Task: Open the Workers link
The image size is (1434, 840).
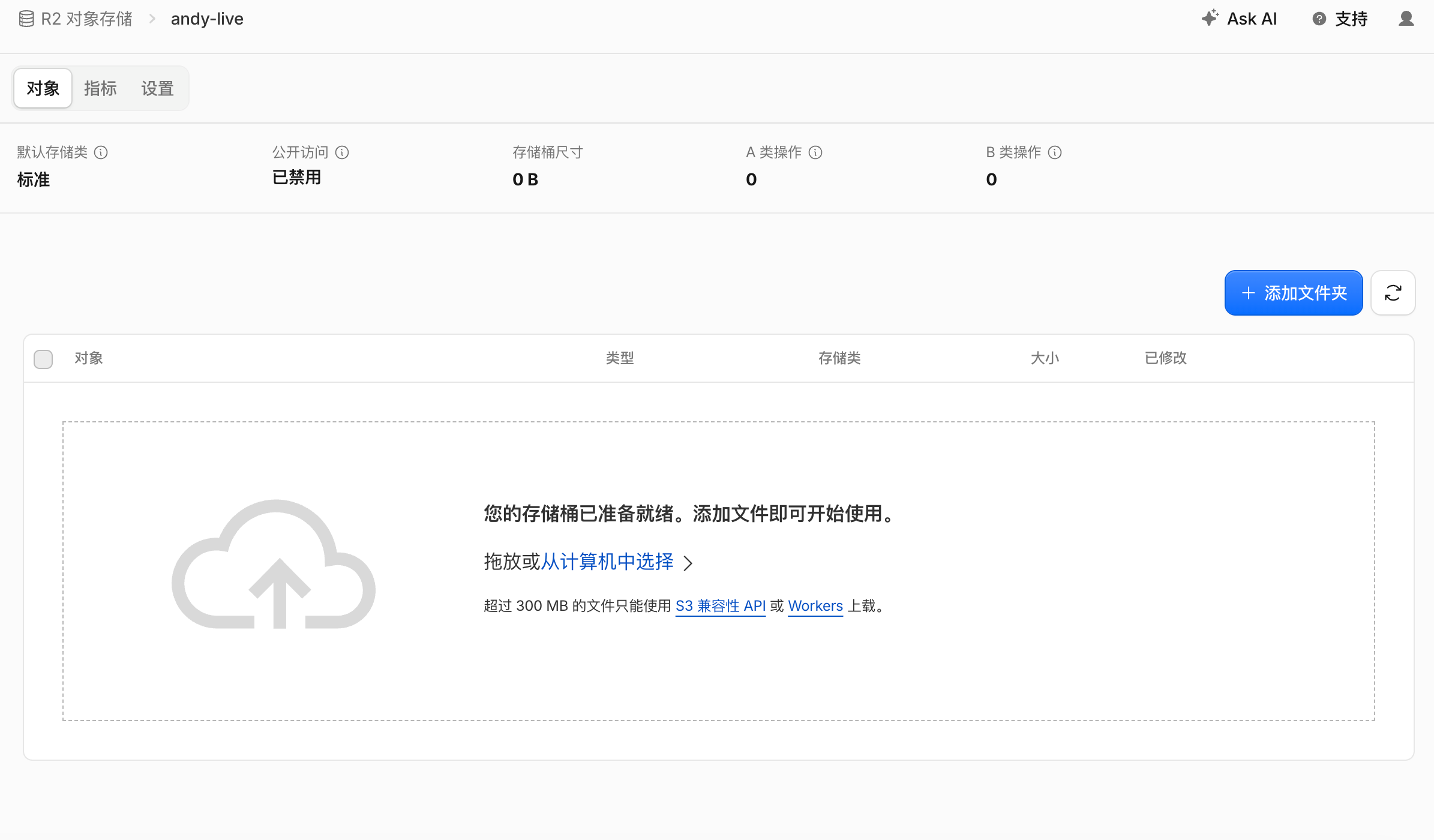Action: click(815, 606)
